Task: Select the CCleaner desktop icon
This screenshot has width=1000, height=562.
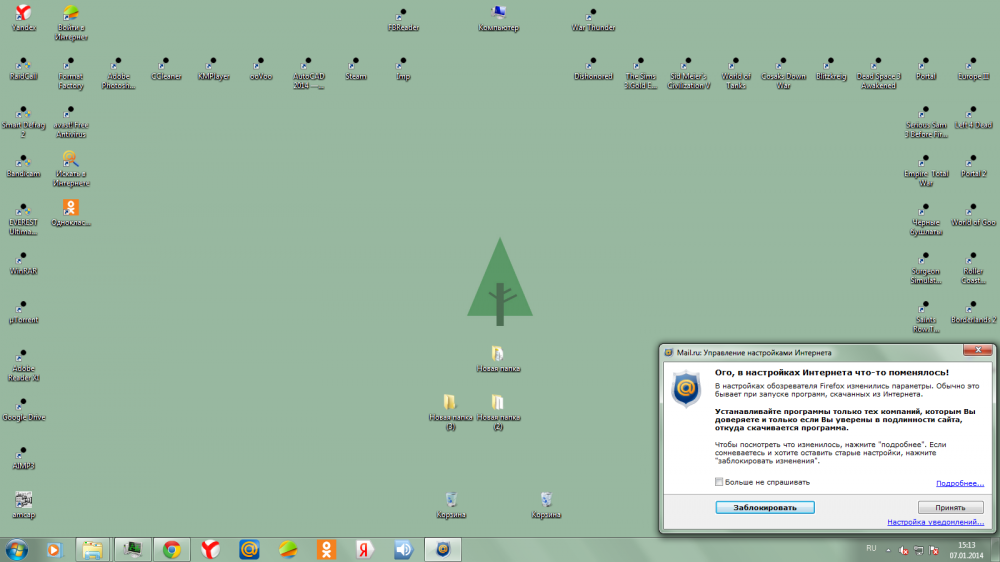Action: (166, 68)
